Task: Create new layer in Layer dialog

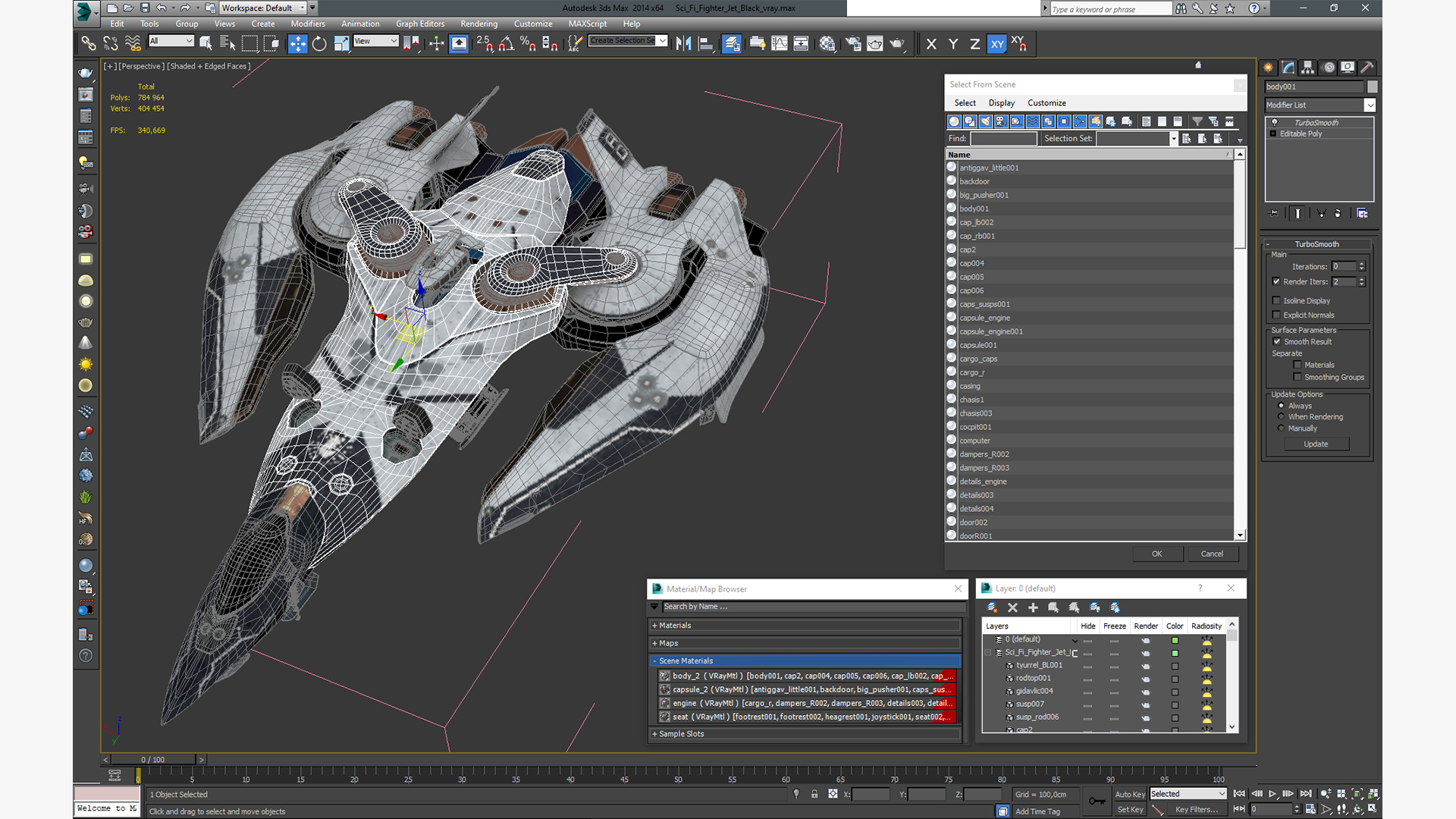Action: (992, 607)
